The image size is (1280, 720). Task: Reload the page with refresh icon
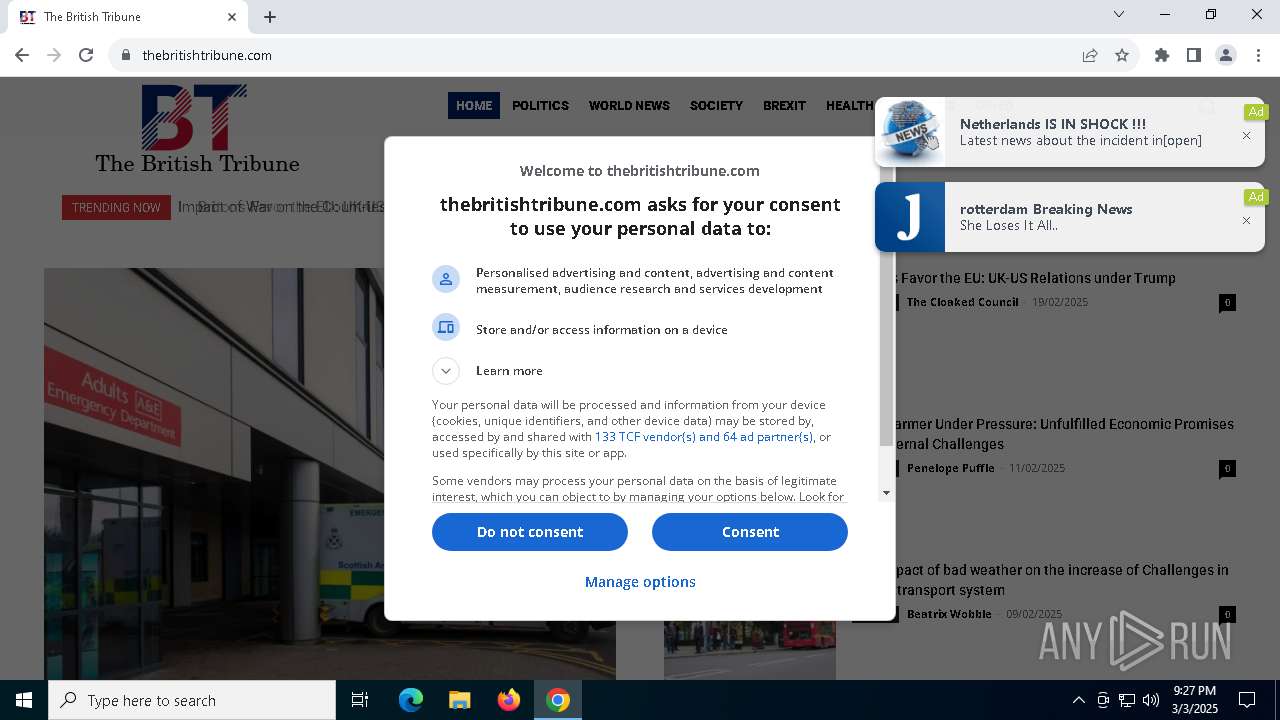[86, 55]
